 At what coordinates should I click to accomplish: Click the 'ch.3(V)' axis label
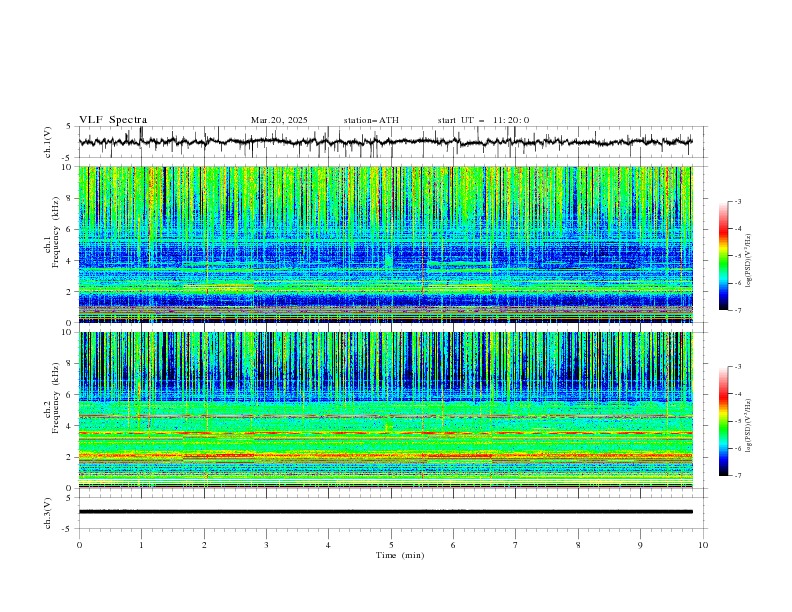[48, 513]
